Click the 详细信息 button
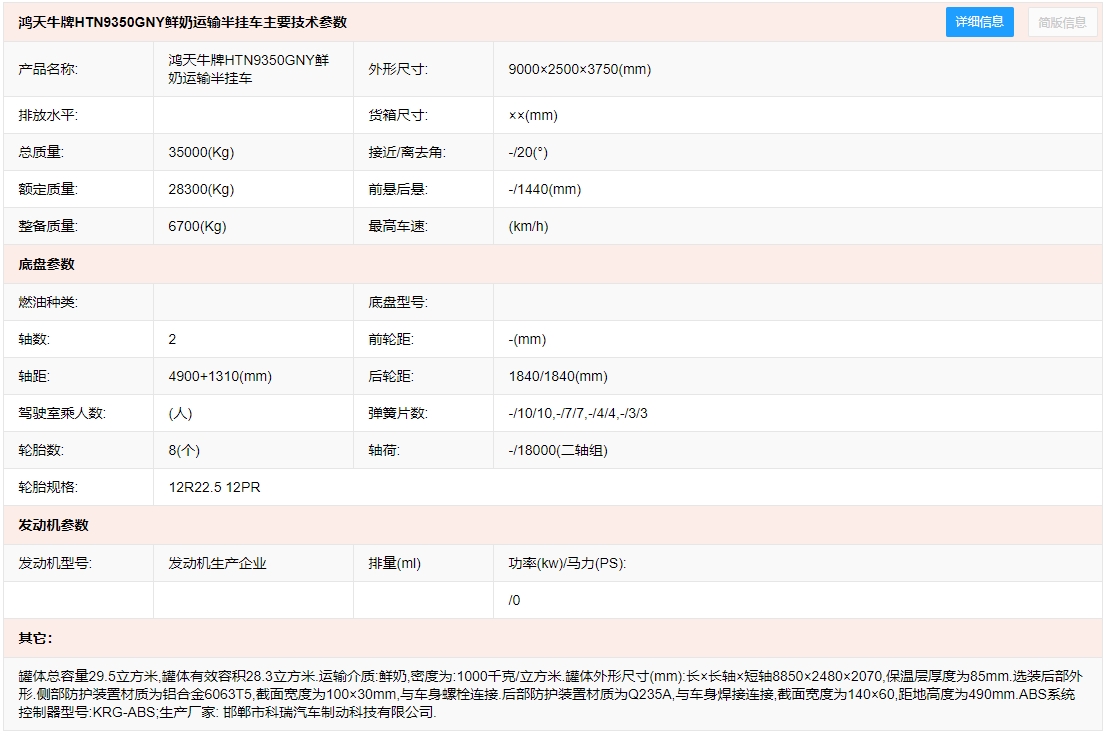The image size is (1108, 736). [x=979, y=22]
